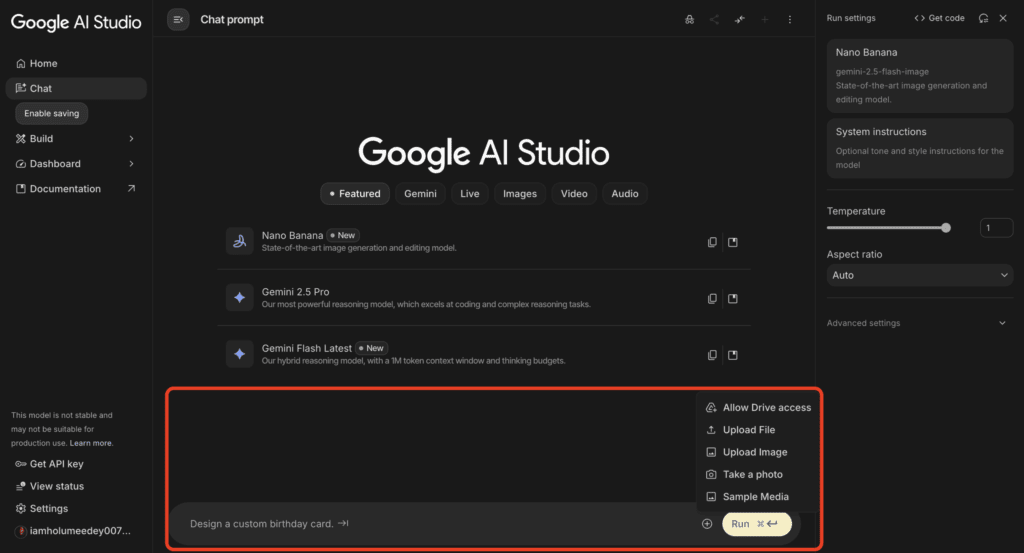Select the Images filter chip
Screen dimensions: 1024x553
coord(520,194)
